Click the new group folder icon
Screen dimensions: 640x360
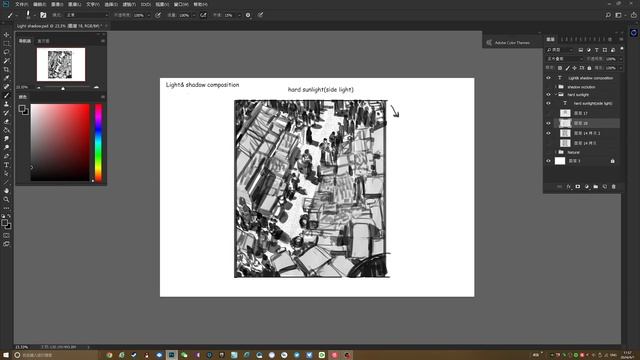(596, 187)
